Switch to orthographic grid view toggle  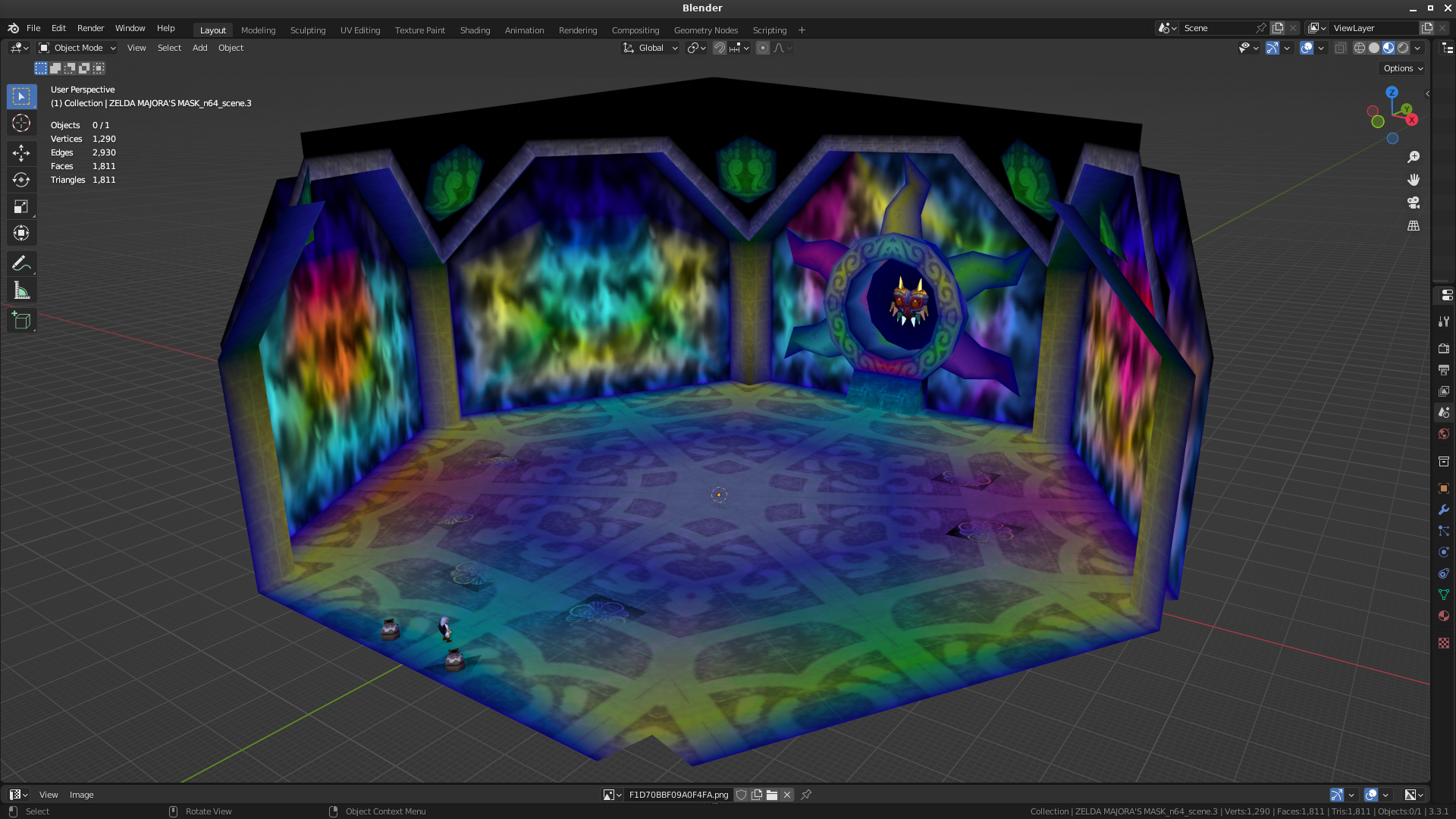(x=1414, y=226)
